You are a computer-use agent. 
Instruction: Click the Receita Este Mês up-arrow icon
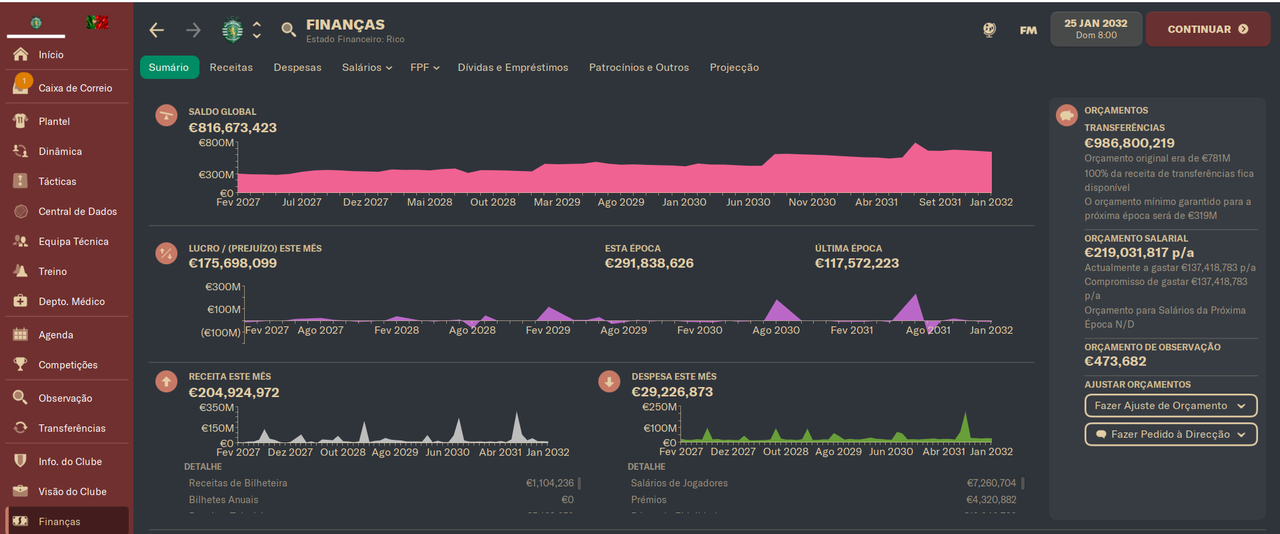coord(166,381)
